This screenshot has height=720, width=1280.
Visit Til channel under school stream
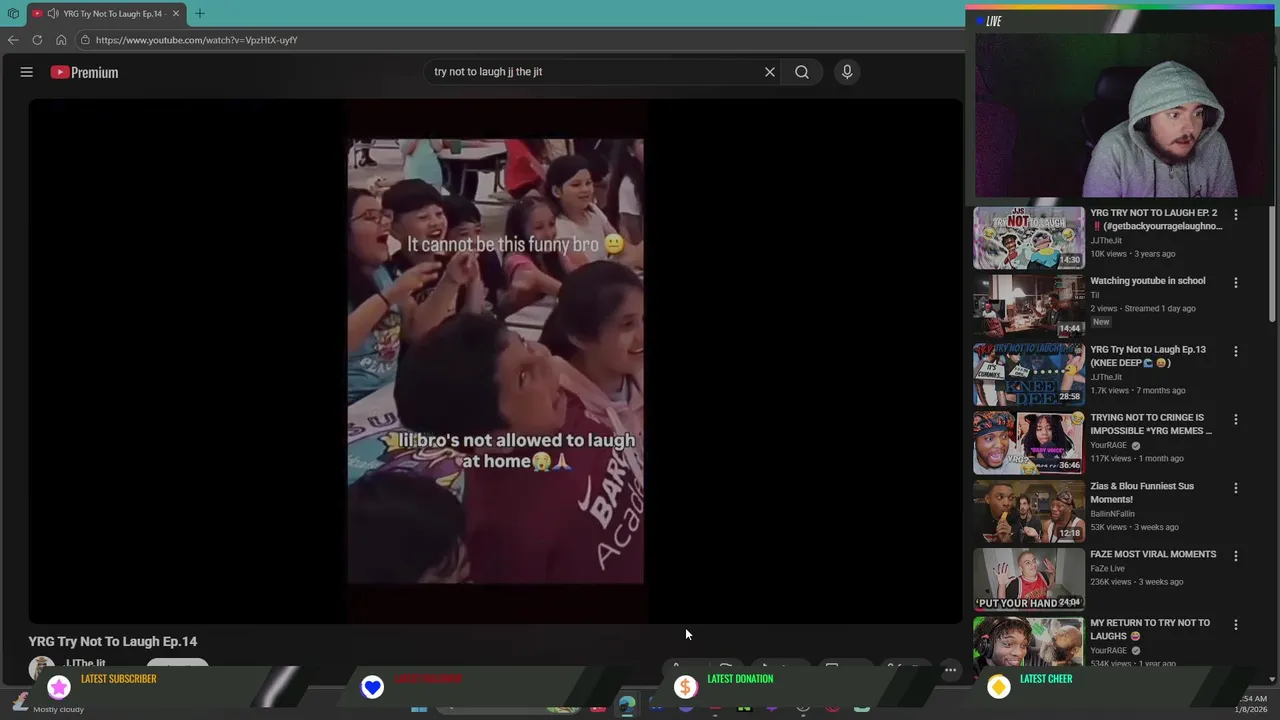tap(1095, 295)
